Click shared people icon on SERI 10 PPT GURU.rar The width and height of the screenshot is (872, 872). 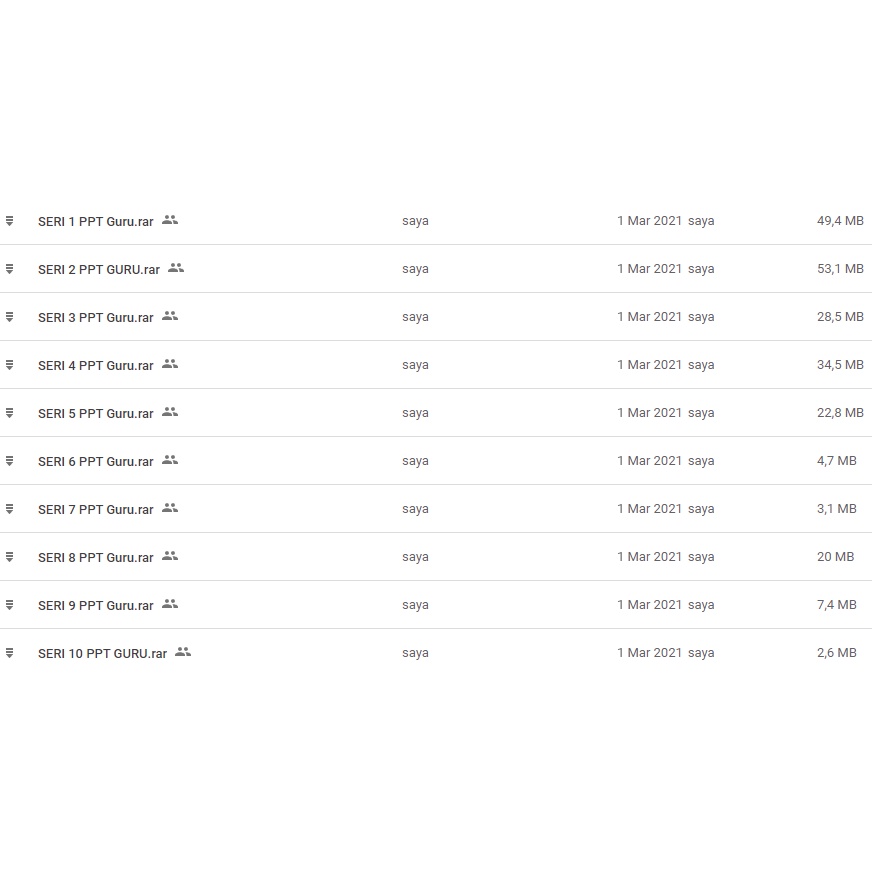coord(183,652)
